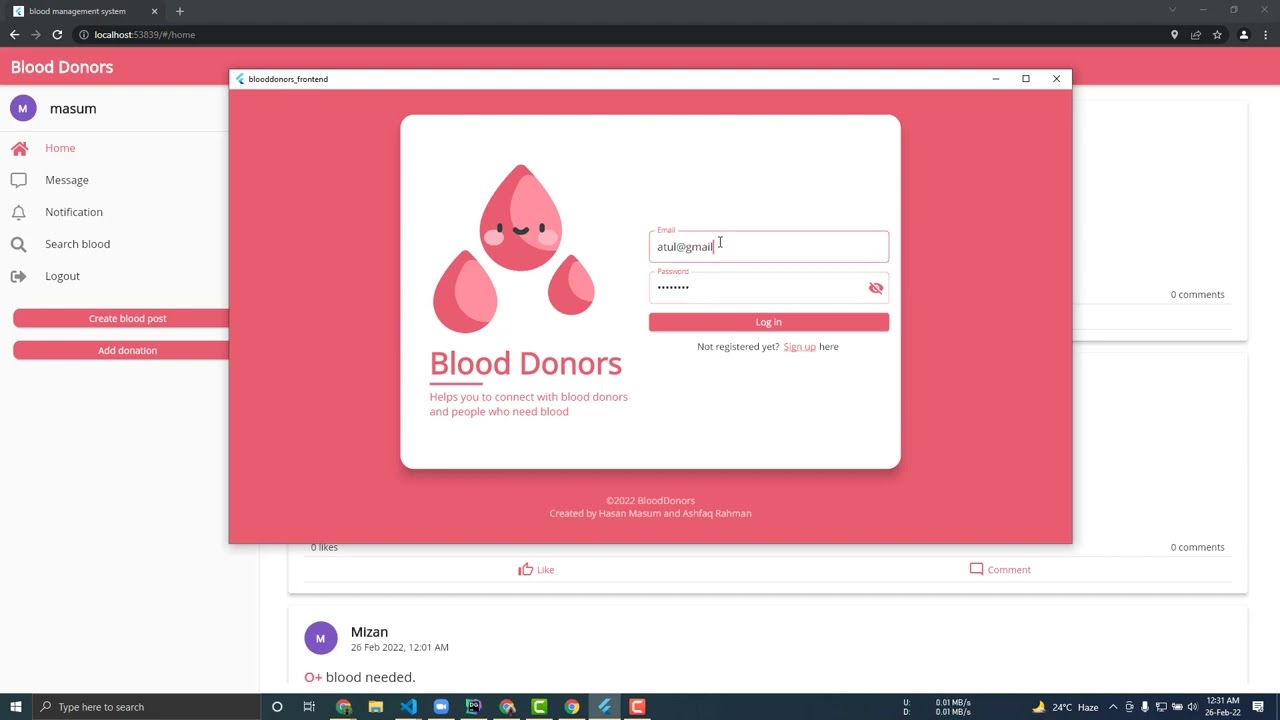Image resolution: width=1280 pixels, height=720 pixels.
Task: Click the Blood Donors header title
Action: pyautogui.click(x=62, y=67)
